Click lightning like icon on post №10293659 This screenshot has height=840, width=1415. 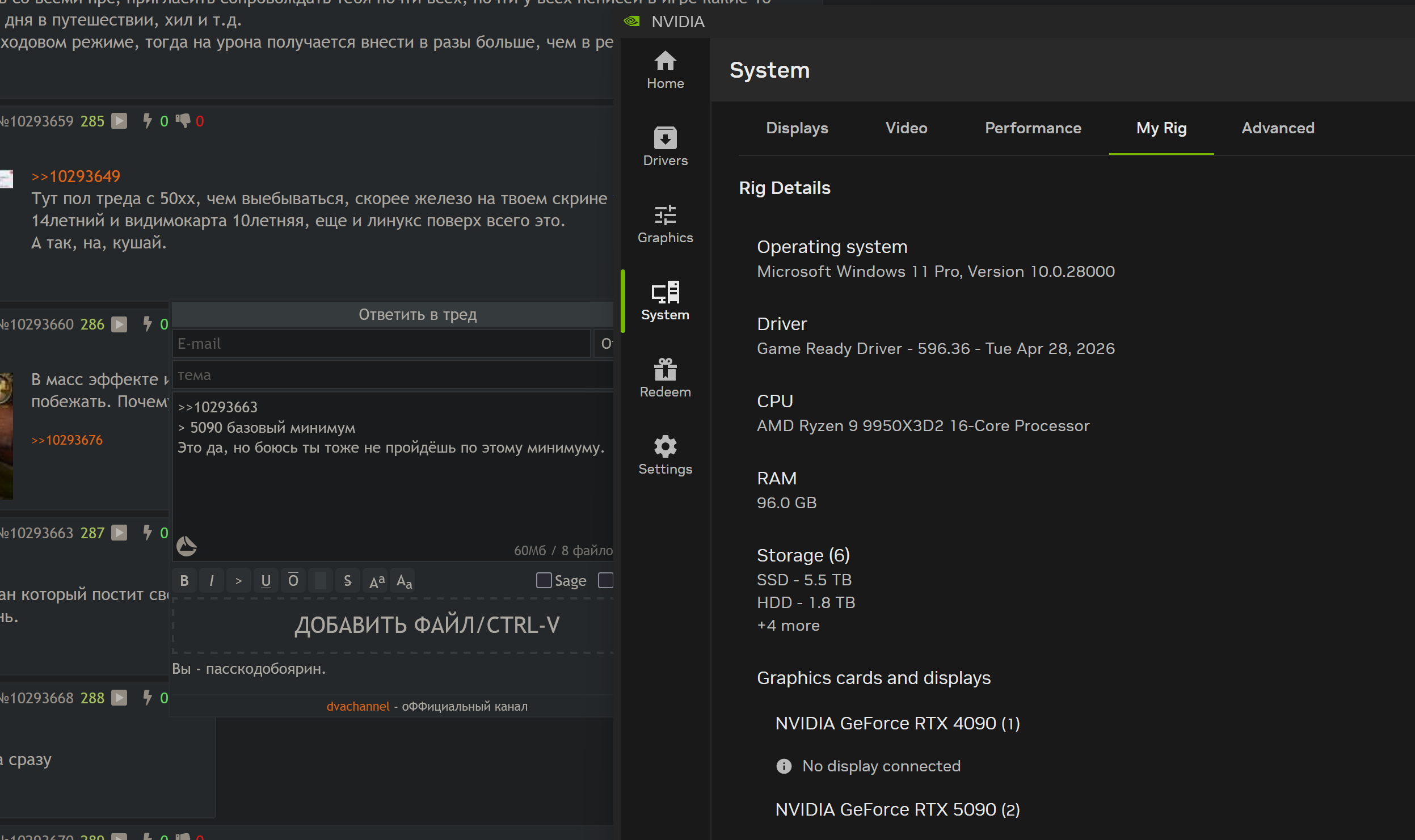(147, 121)
